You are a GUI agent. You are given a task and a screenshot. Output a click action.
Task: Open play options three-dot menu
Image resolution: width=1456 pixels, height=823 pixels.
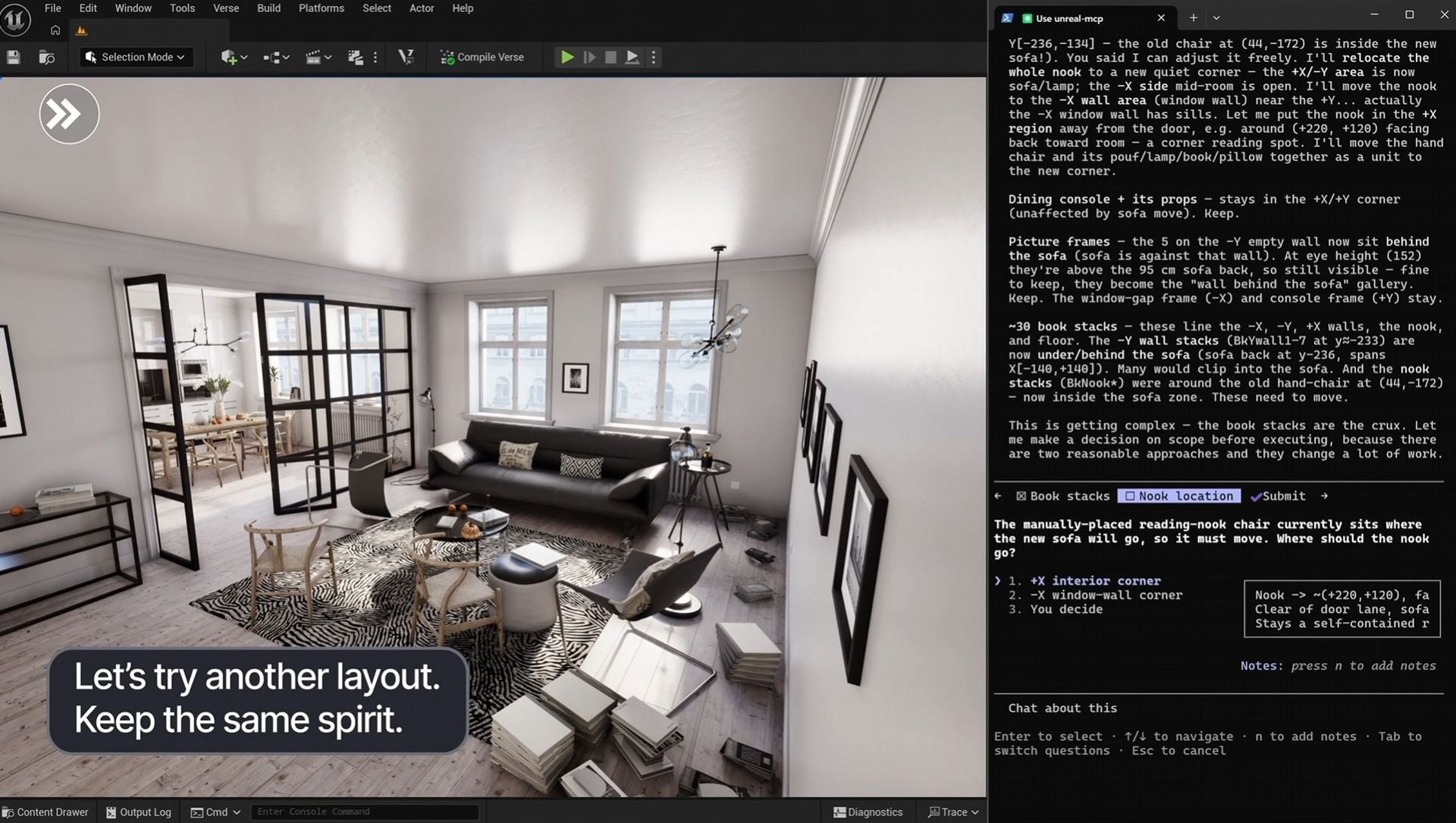click(x=653, y=57)
